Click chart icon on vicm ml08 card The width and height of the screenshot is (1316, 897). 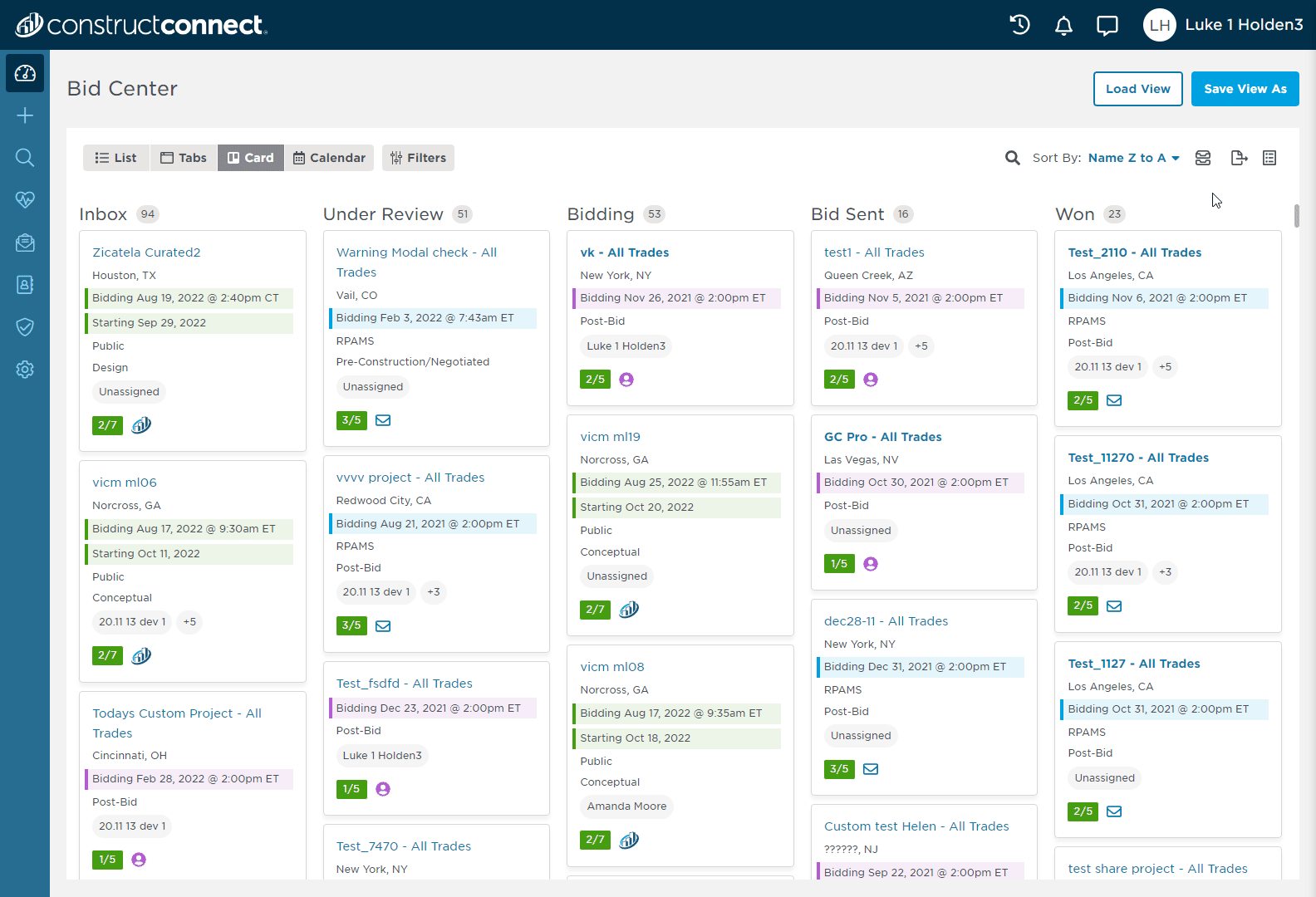(x=629, y=841)
